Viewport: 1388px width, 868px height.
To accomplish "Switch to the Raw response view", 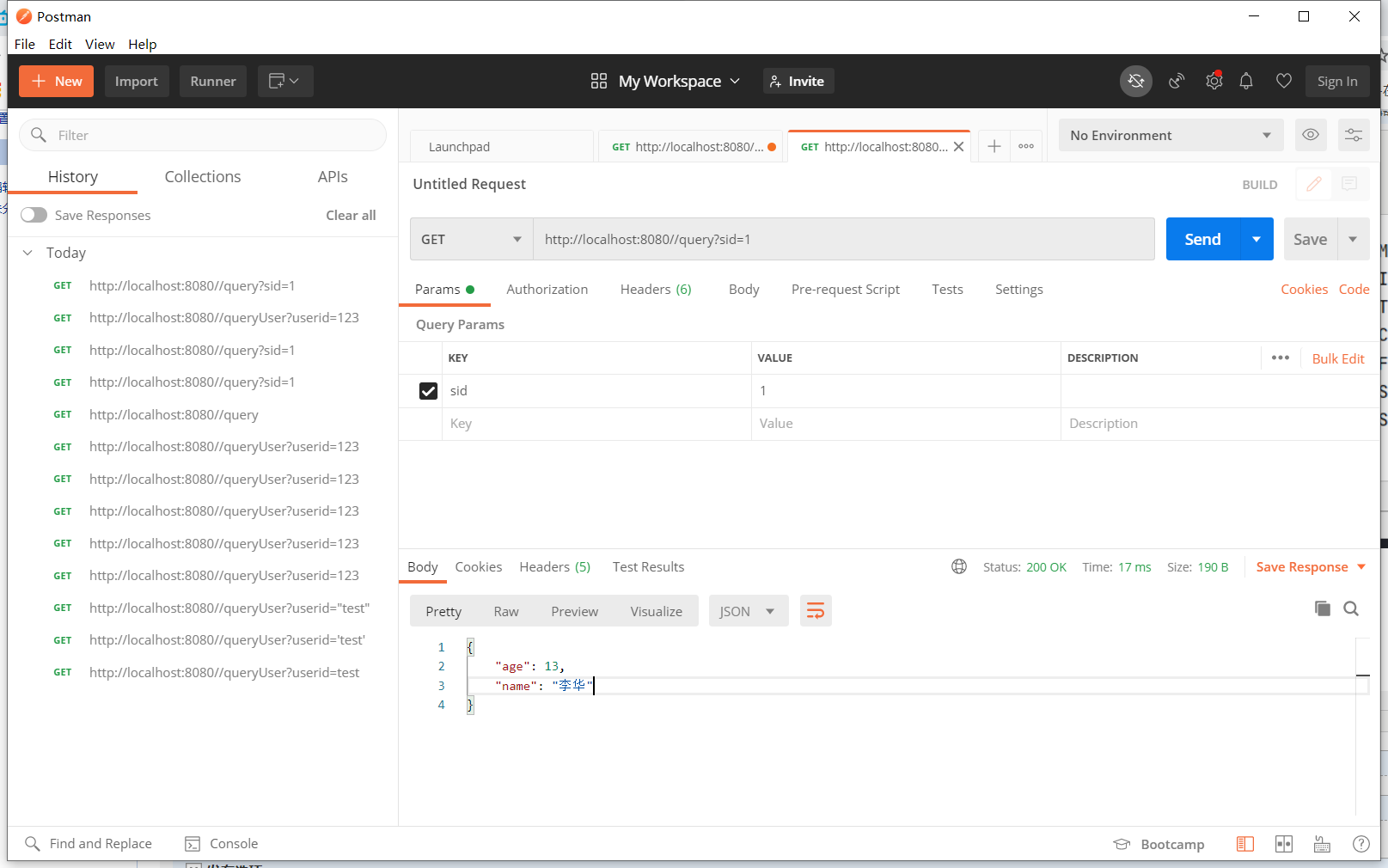I will [506, 611].
